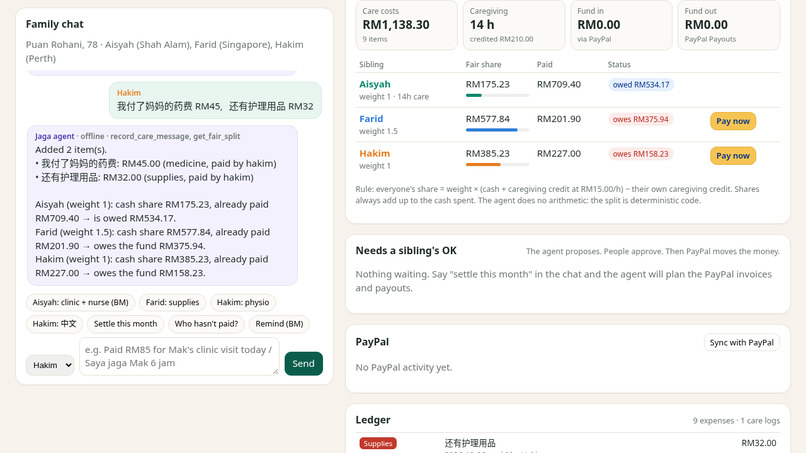This screenshot has height=453, width=806.
Task: Click the 'owed RM534.17' status badge
Action: [640, 85]
